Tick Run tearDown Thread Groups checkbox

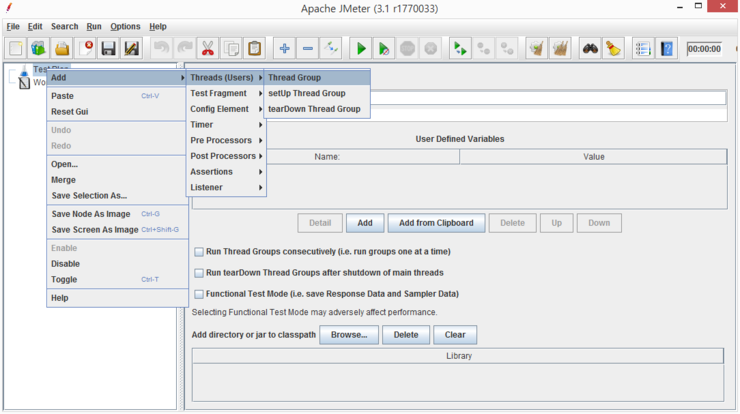[199, 273]
